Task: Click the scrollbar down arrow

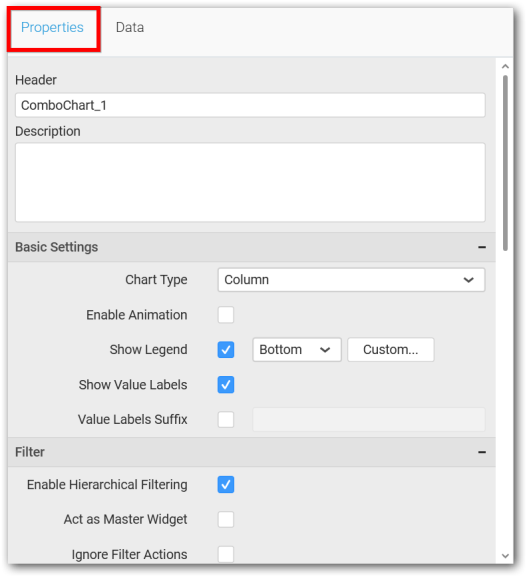Action: click(505, 556)
